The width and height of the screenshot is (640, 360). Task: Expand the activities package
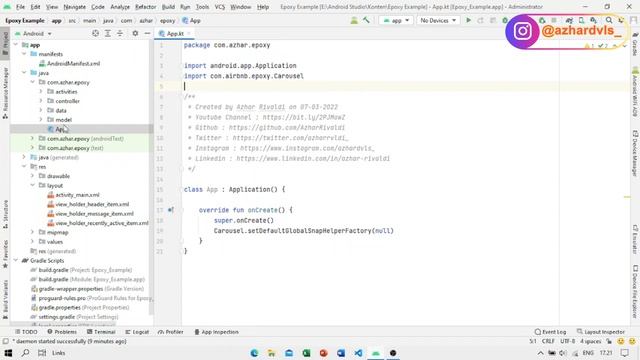41,91
